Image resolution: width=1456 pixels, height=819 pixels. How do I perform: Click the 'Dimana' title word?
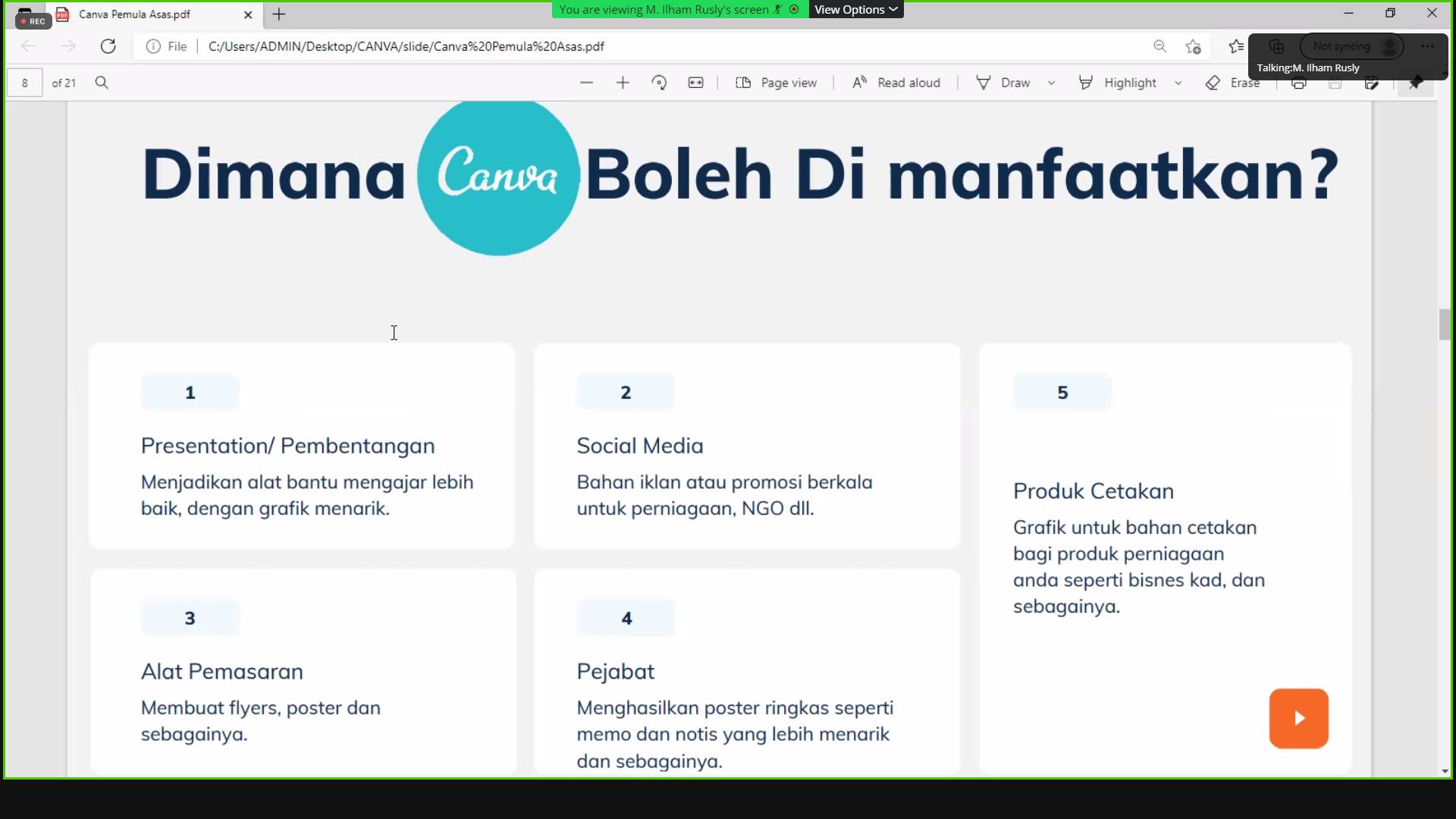(274, 174)
